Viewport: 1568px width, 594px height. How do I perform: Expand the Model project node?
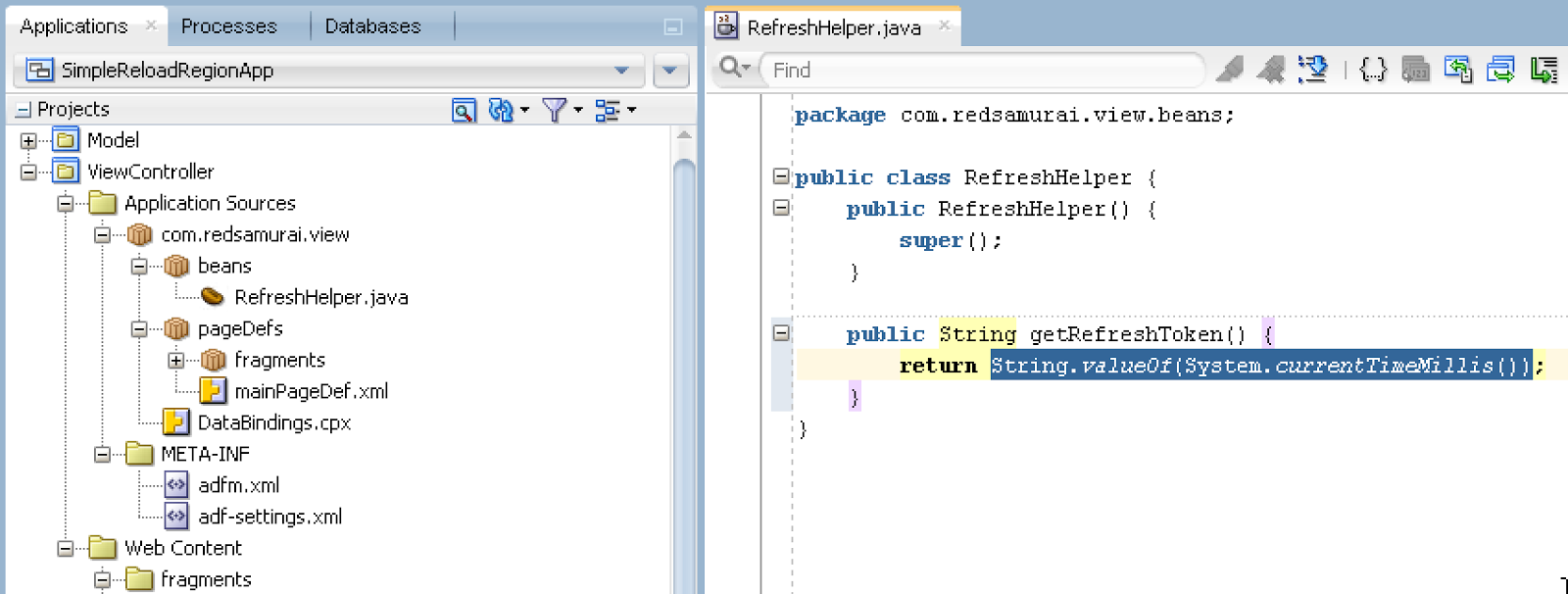pos(28,141)
